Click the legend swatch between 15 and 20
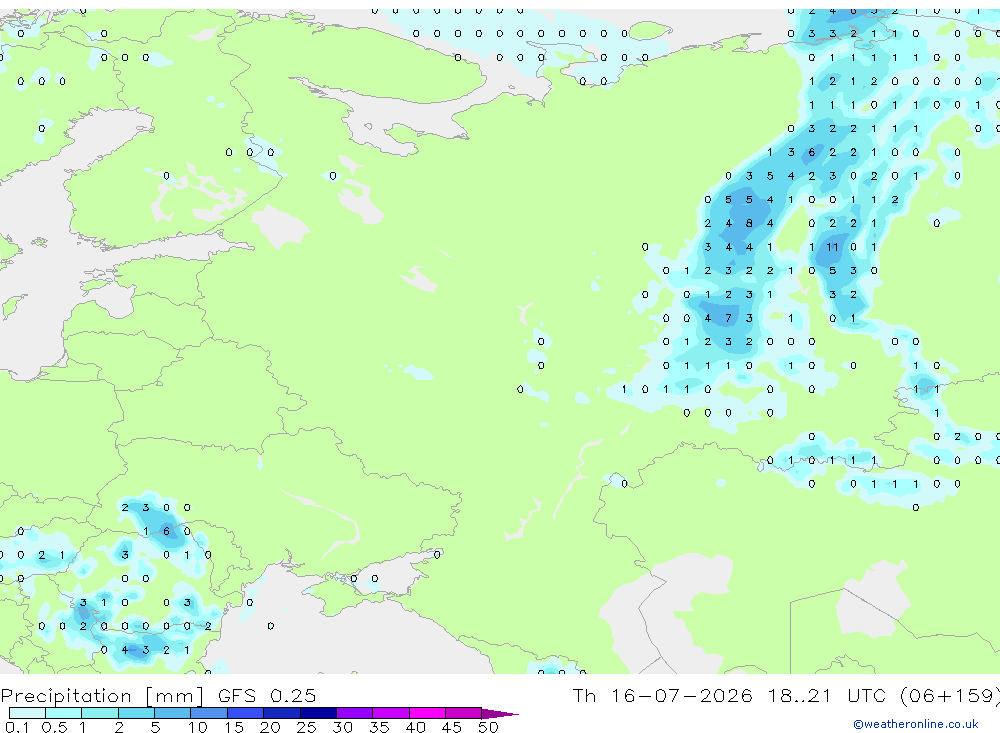The image size is (1000, 733). point(246,713)
